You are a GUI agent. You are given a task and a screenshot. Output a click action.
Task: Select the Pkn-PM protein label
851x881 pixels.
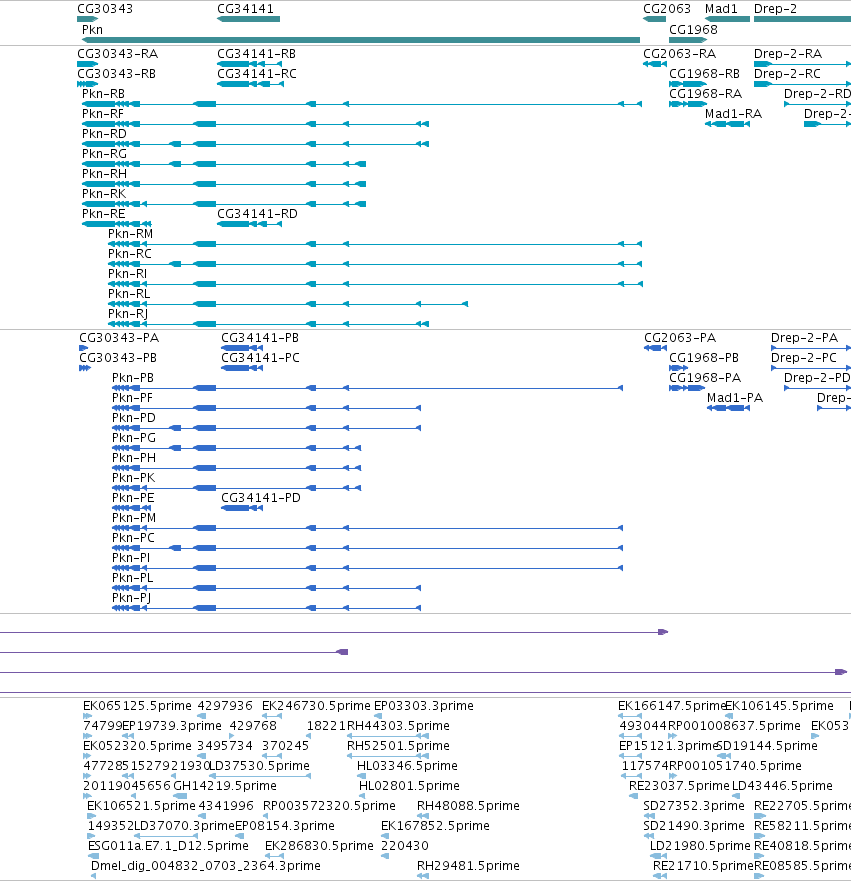(134, 518)
